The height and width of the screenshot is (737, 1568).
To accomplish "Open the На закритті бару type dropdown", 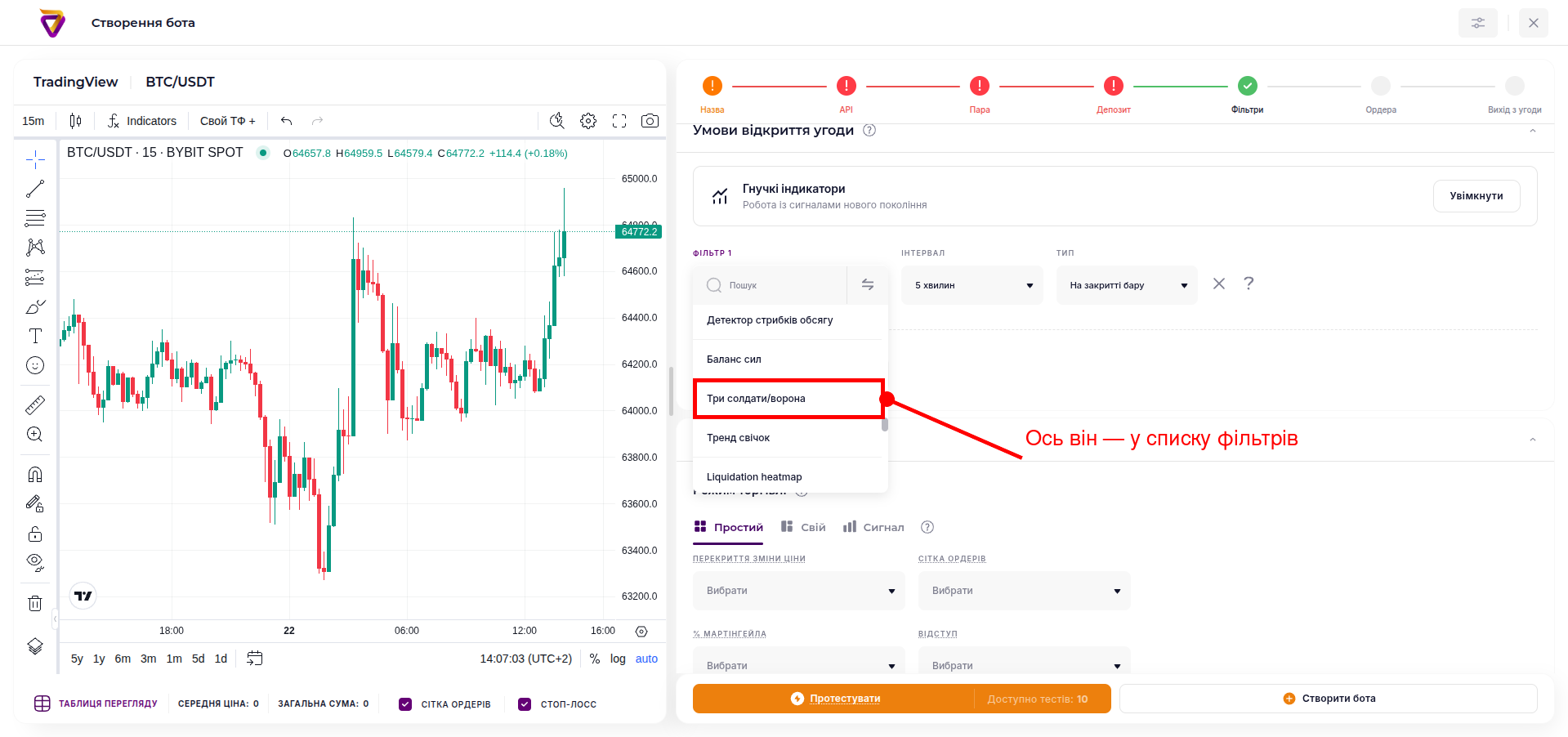I will tap(1127, 285).
